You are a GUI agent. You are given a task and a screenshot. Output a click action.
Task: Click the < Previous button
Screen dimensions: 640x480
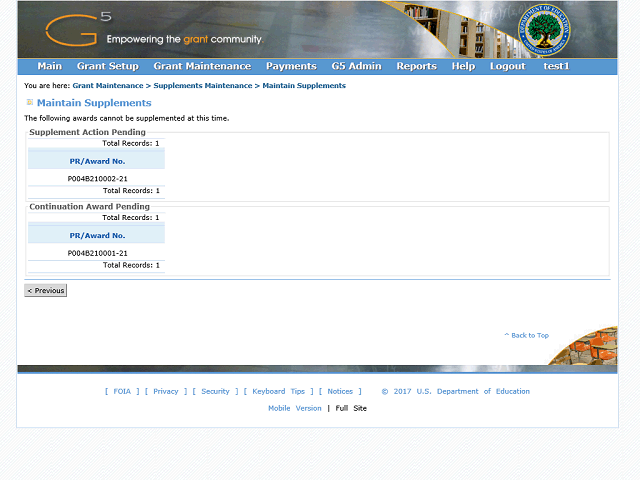tap(45, 291)
